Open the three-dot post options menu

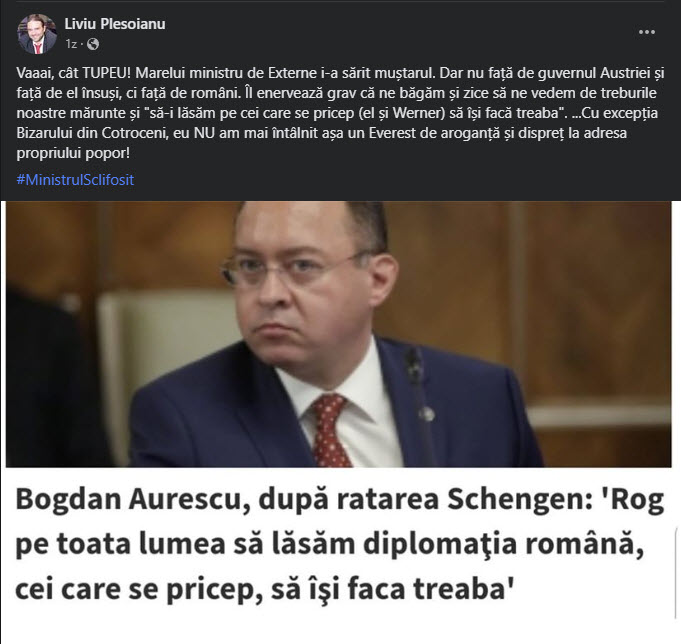pyautogui.click(x=646, y=32)
